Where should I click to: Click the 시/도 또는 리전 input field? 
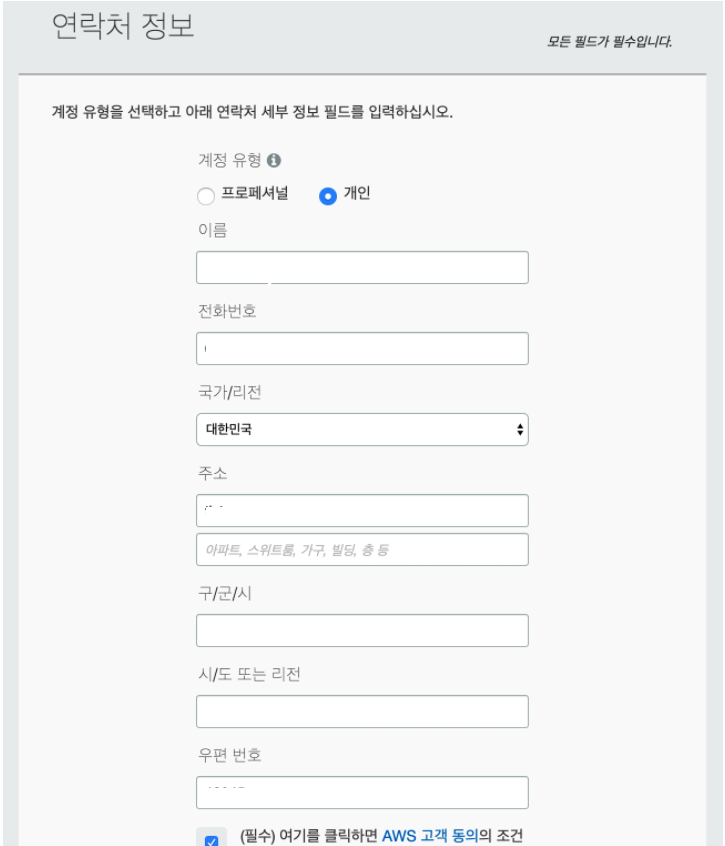[x=363, y=710]
